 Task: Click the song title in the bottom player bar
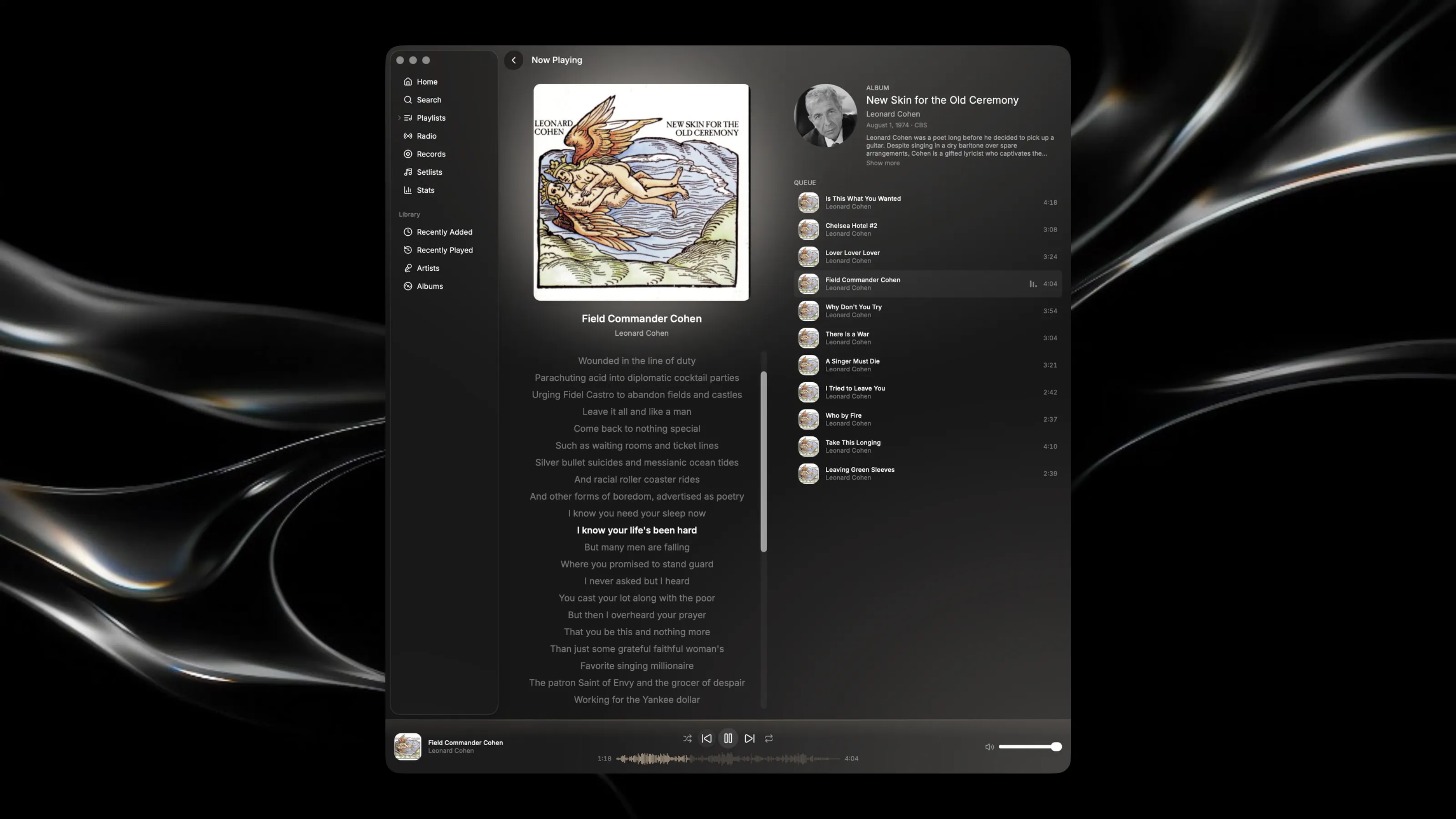tap(465, 743)
